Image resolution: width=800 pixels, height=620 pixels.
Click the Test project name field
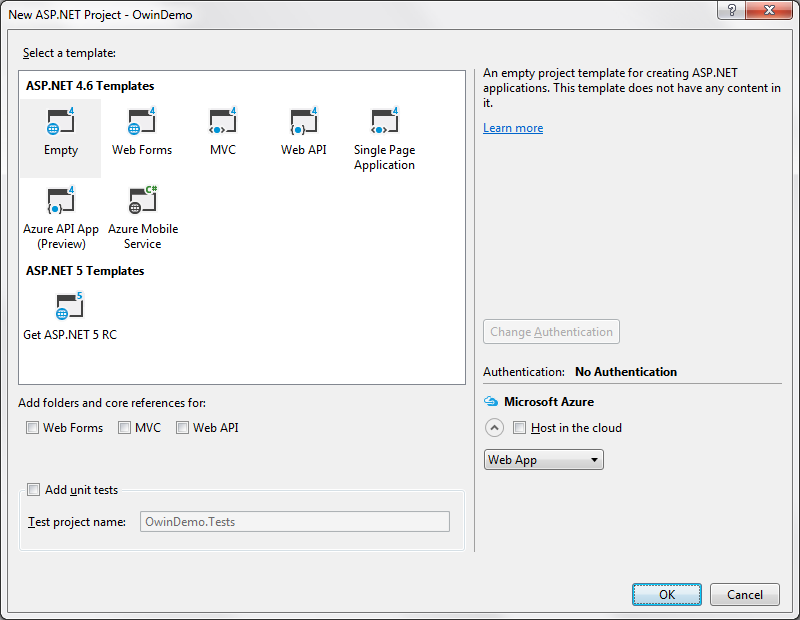tap(295, 522)
